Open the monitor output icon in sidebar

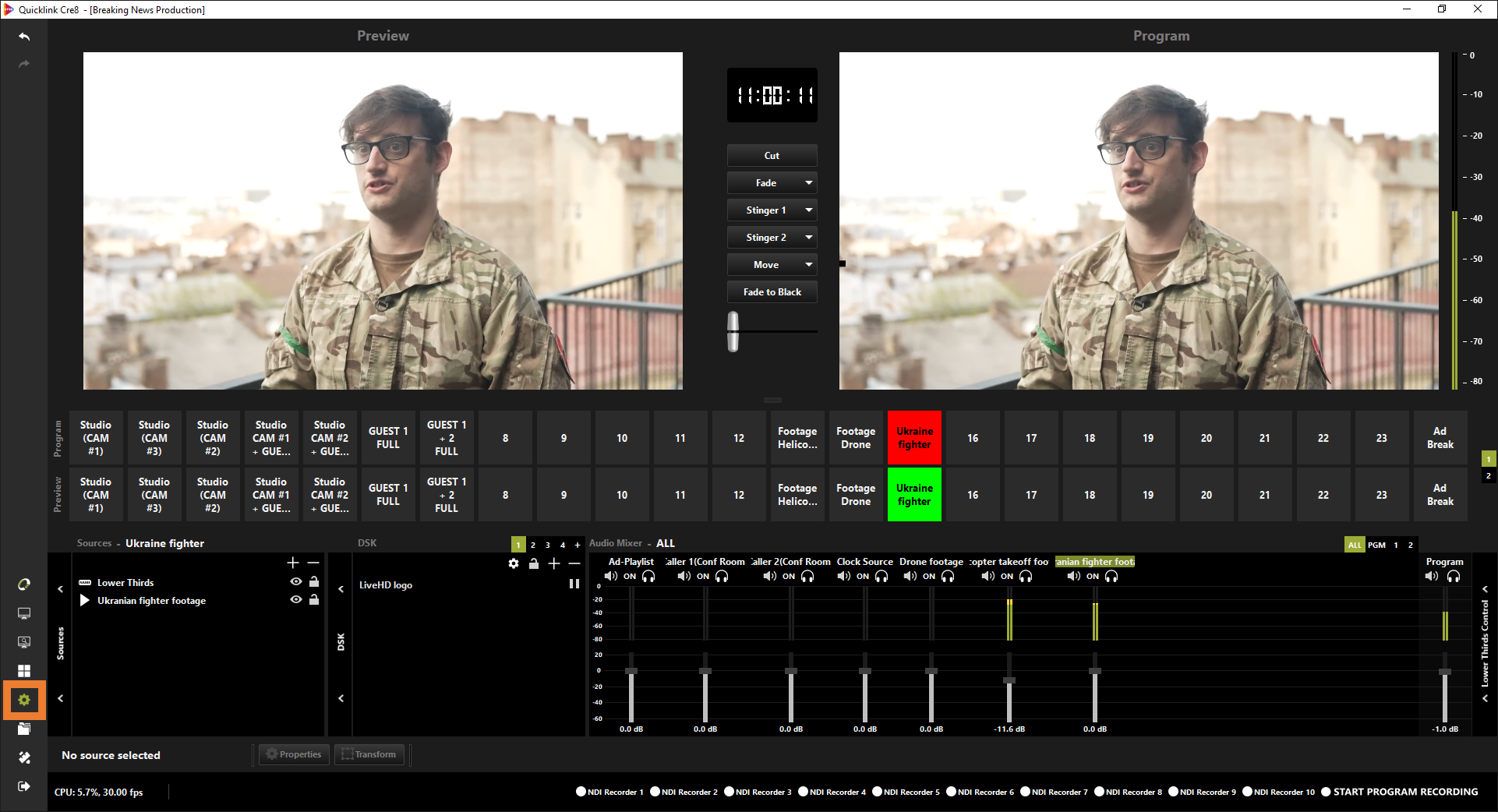[24, 614]
